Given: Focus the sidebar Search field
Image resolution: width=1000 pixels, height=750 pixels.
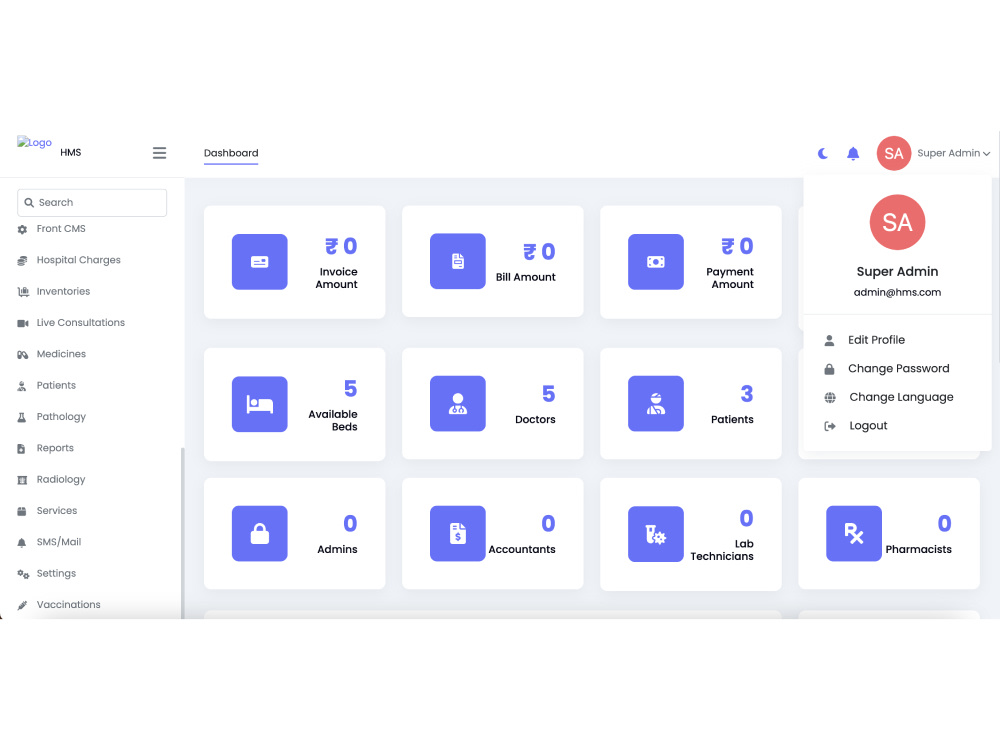Looking at the screenshot, I should (92, 202).
